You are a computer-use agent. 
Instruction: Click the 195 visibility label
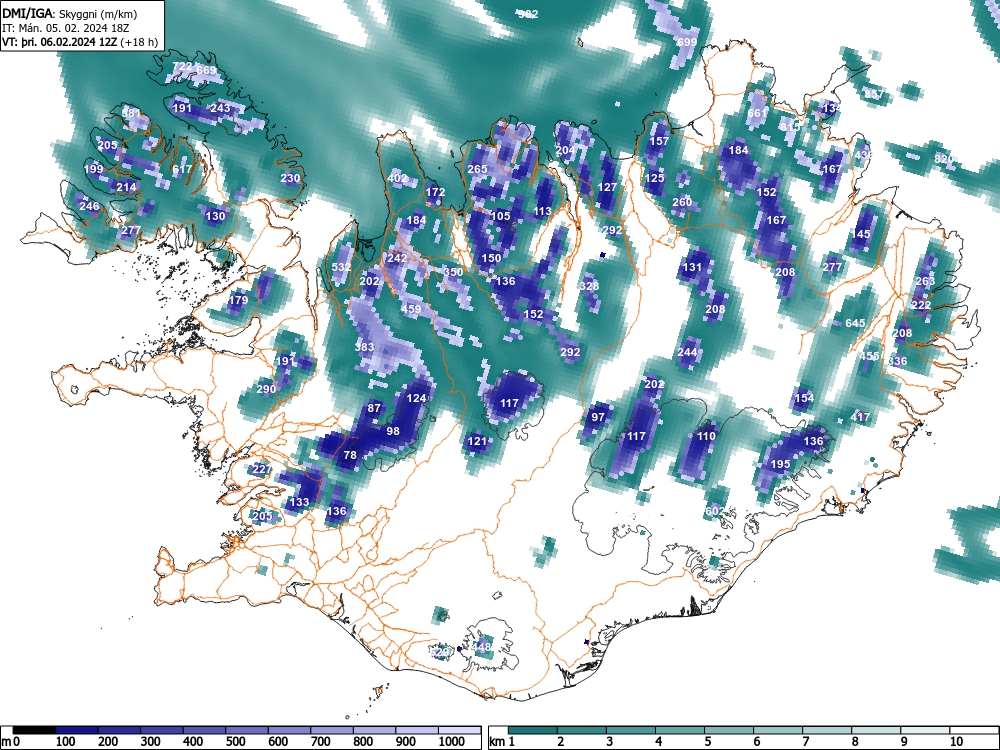pyautogui.click(x=781, y=464)
